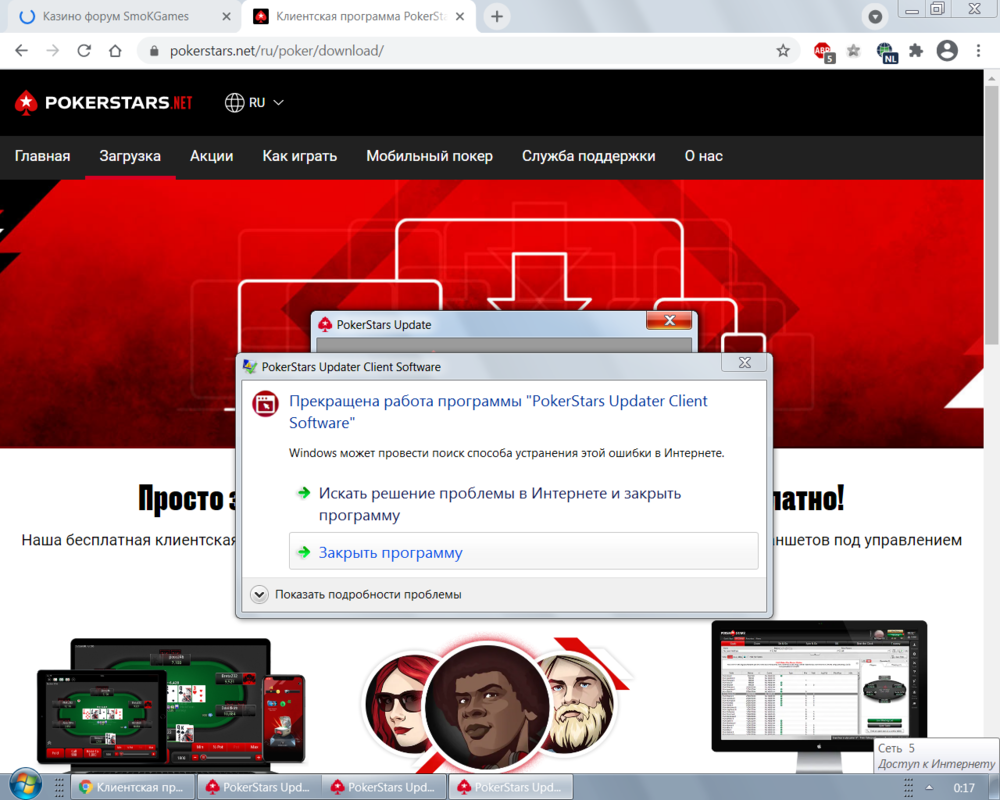Open the Мобильный покер menu item
This screenshot has width=1000, height=800.
(x=429, y=156)
